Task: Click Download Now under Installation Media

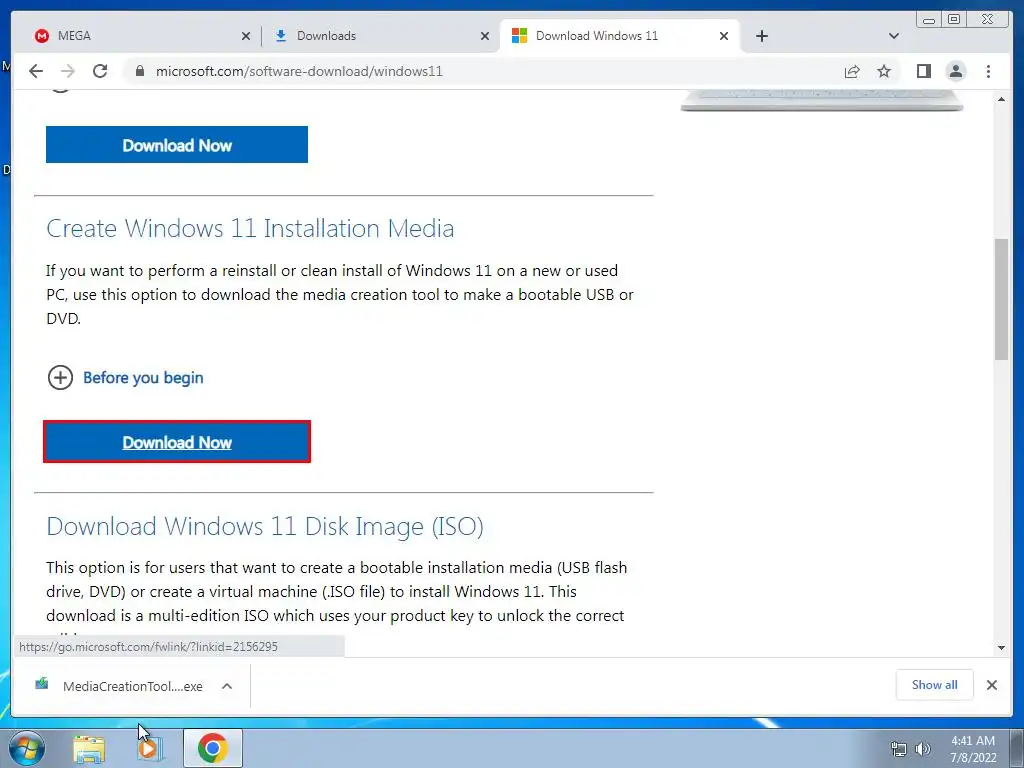Action: pyautogui.click(x=177, y=442)
